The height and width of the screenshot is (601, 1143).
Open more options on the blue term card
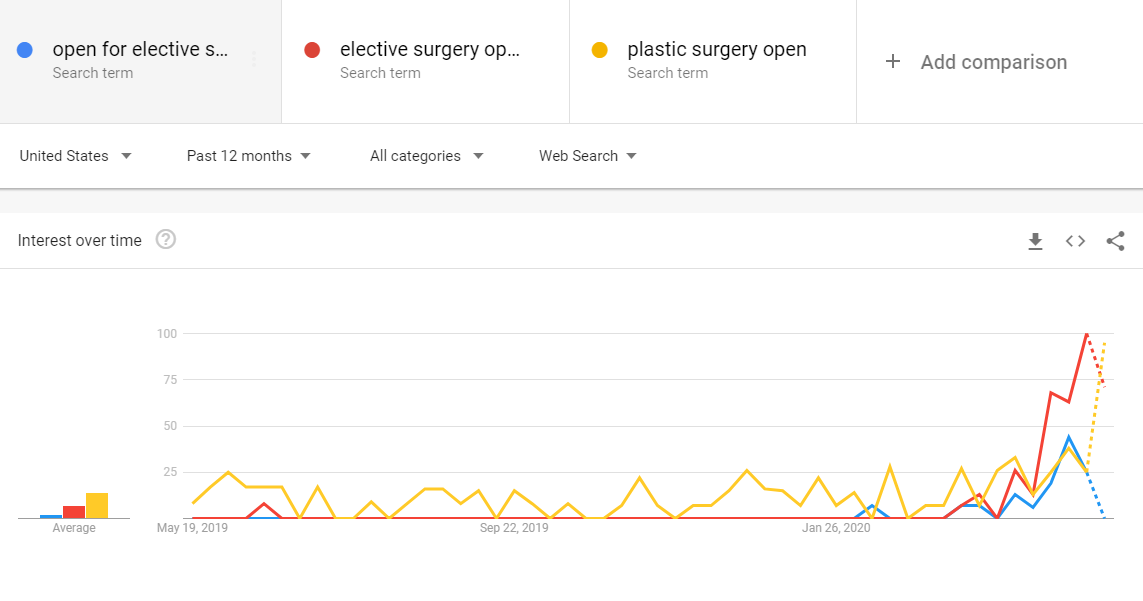tap(254, 59)
